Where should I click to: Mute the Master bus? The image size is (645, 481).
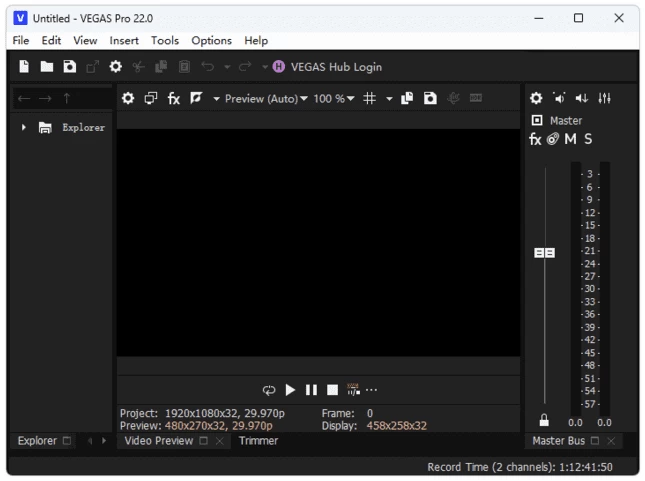coord(570,139)
